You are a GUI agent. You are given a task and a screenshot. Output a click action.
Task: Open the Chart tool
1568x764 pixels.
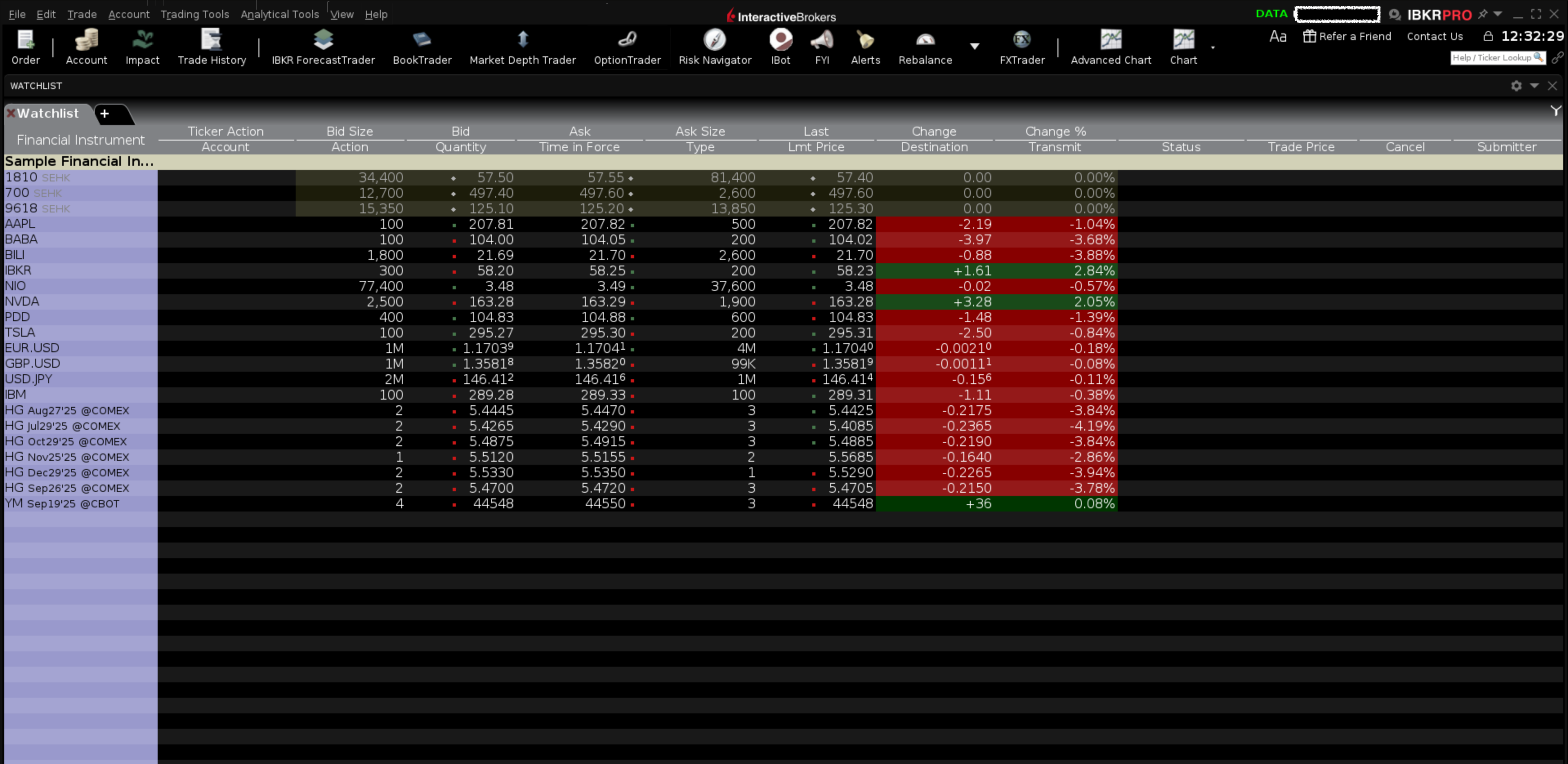coord(1183,47)
